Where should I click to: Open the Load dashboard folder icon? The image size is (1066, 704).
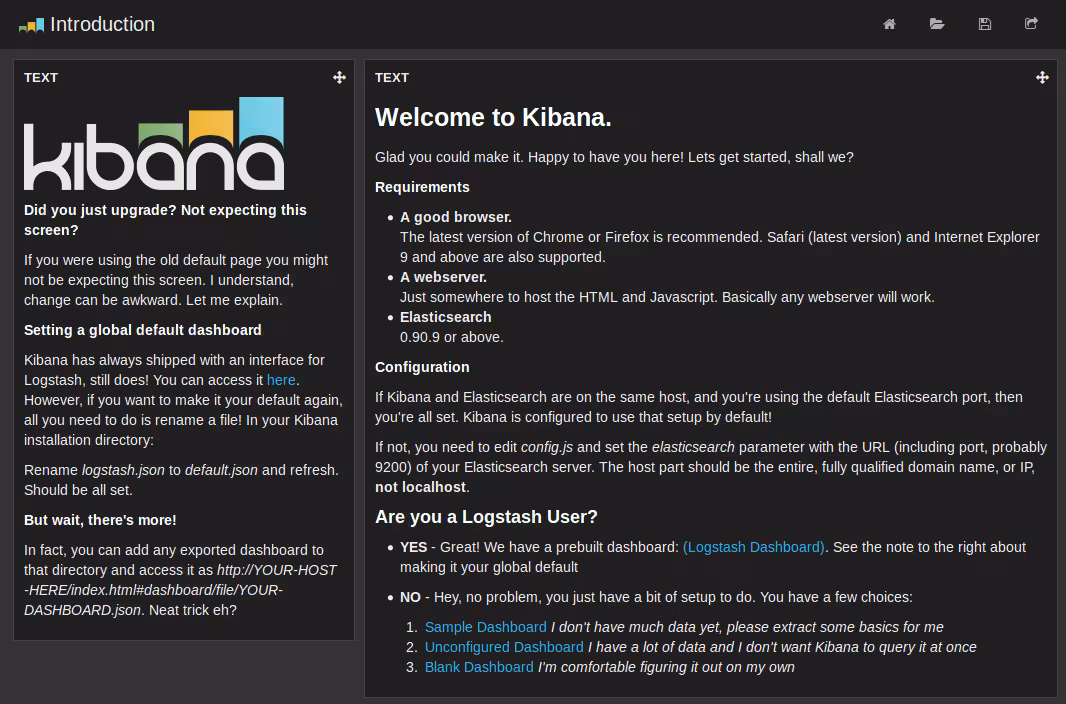pyautogui.click(x=937, y=24)
